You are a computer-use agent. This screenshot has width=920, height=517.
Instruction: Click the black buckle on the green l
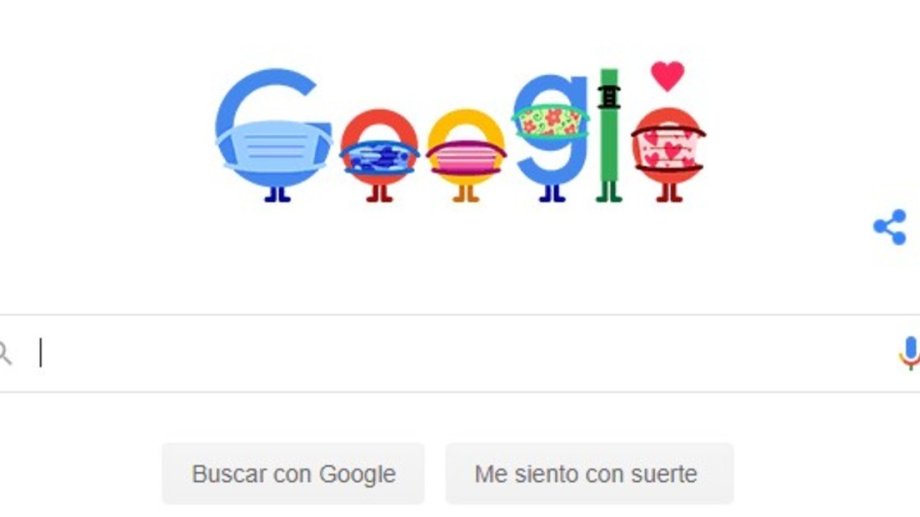click(x=609, y=97)
